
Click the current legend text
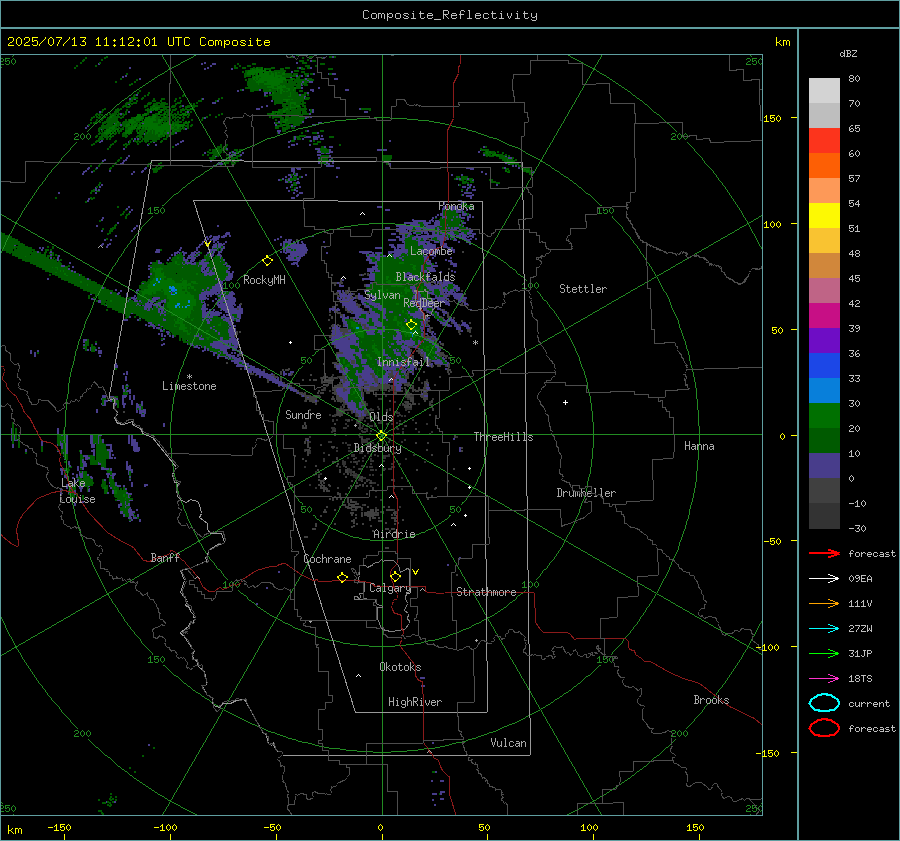(869, 703)
